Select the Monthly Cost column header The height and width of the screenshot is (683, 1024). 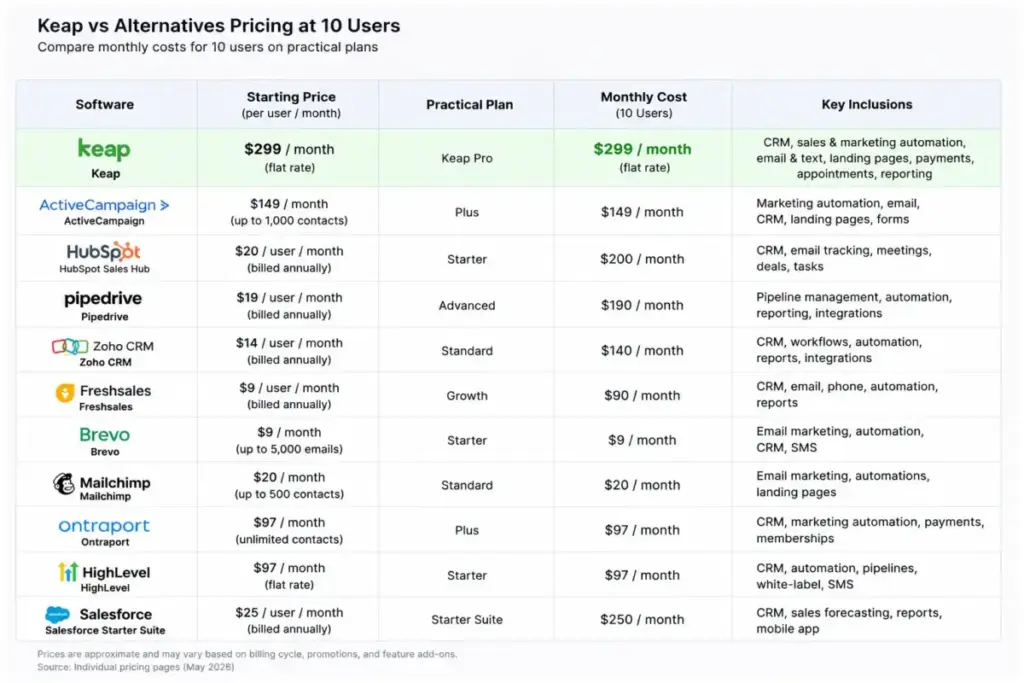(x=643, y=104)
